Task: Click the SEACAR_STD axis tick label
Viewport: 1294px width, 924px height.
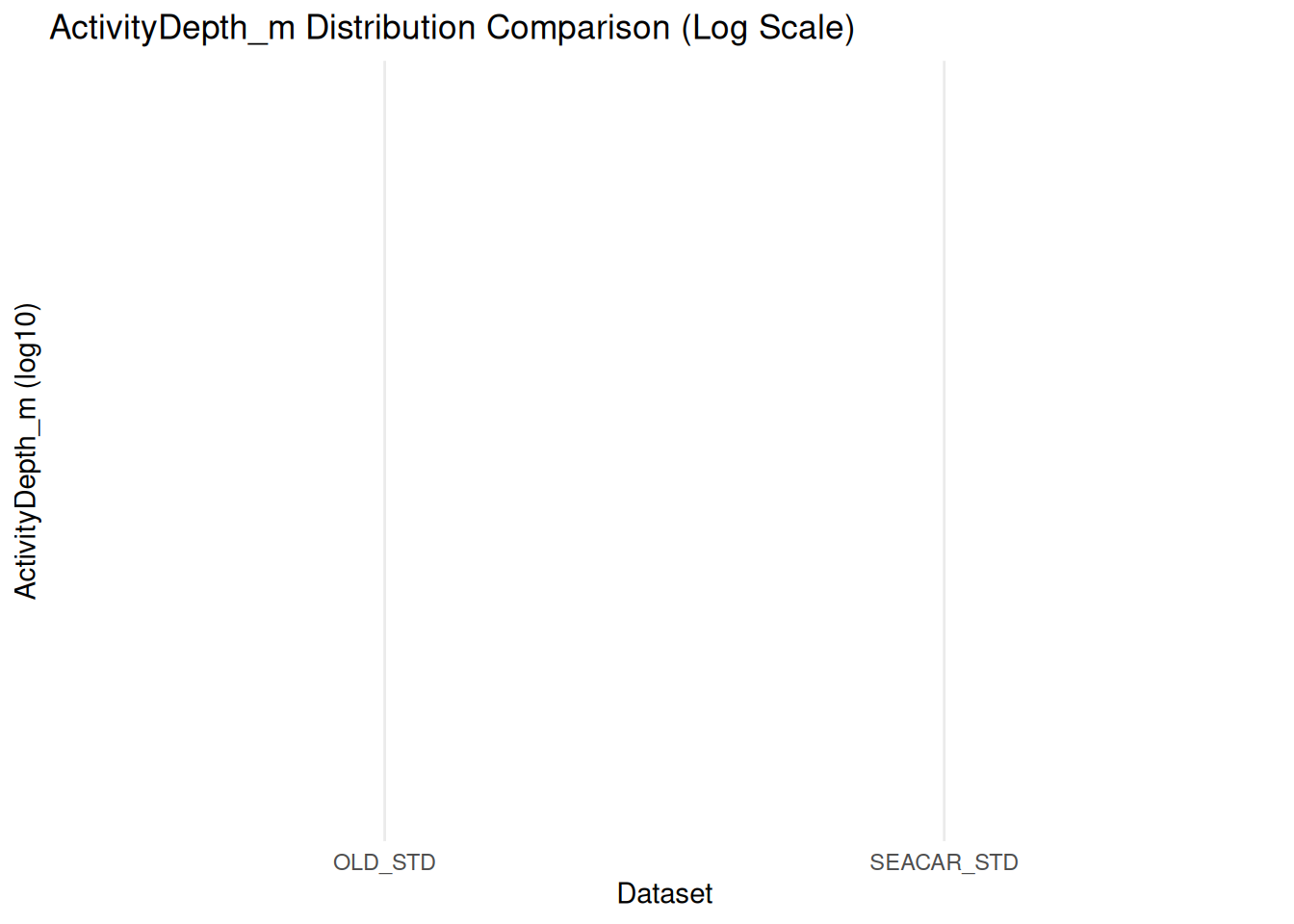Action: 944,862
